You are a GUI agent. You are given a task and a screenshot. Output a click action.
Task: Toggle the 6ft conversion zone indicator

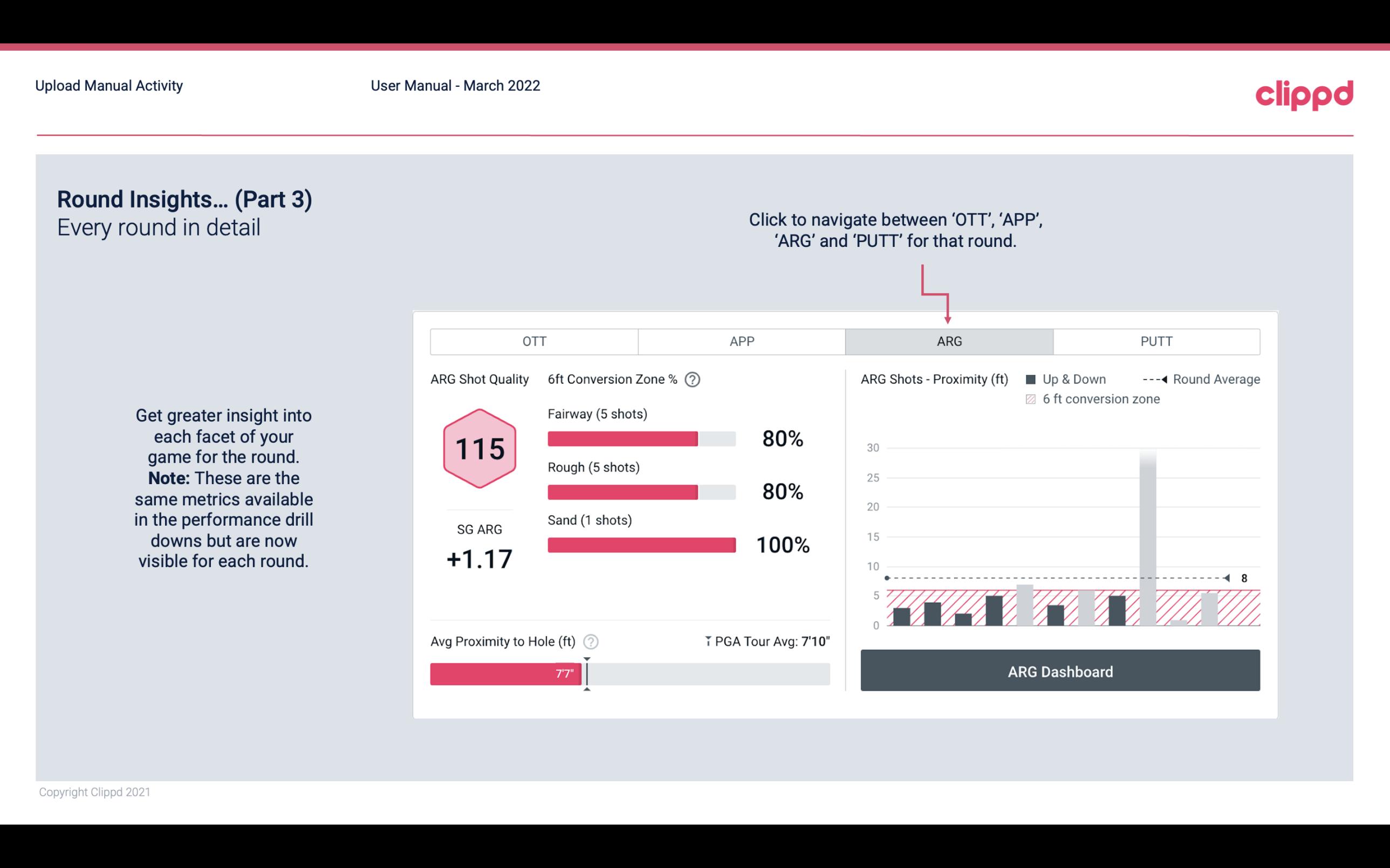(x=1032, y=399)
